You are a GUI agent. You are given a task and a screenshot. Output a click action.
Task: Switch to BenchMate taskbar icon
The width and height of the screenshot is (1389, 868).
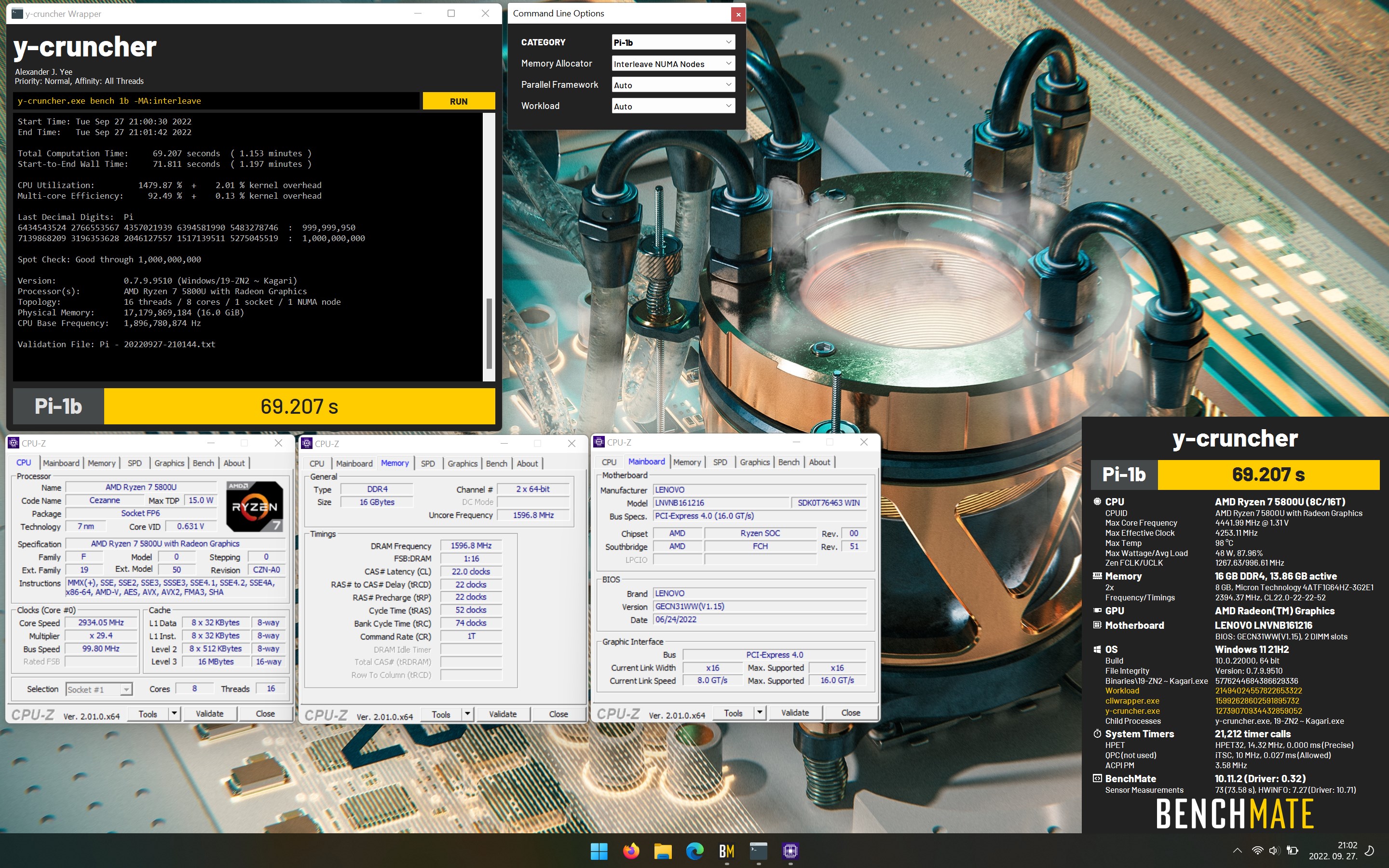[x=727, y=851]
